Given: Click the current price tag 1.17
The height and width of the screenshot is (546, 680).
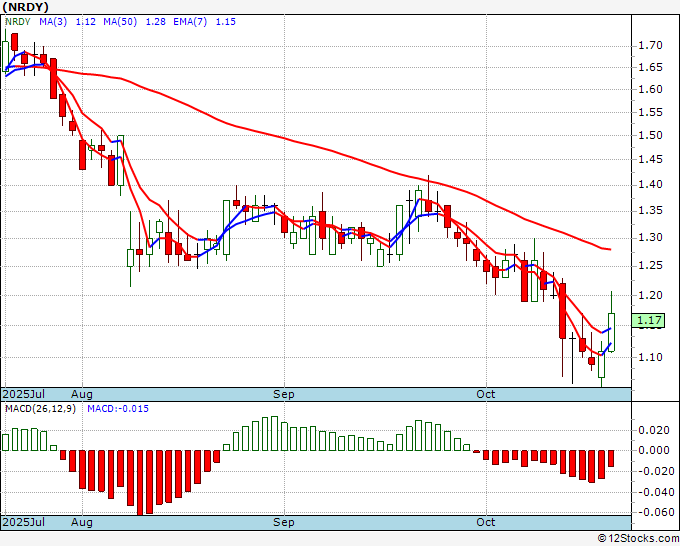Looking at the screenshot, I should (x=648, y=320).
